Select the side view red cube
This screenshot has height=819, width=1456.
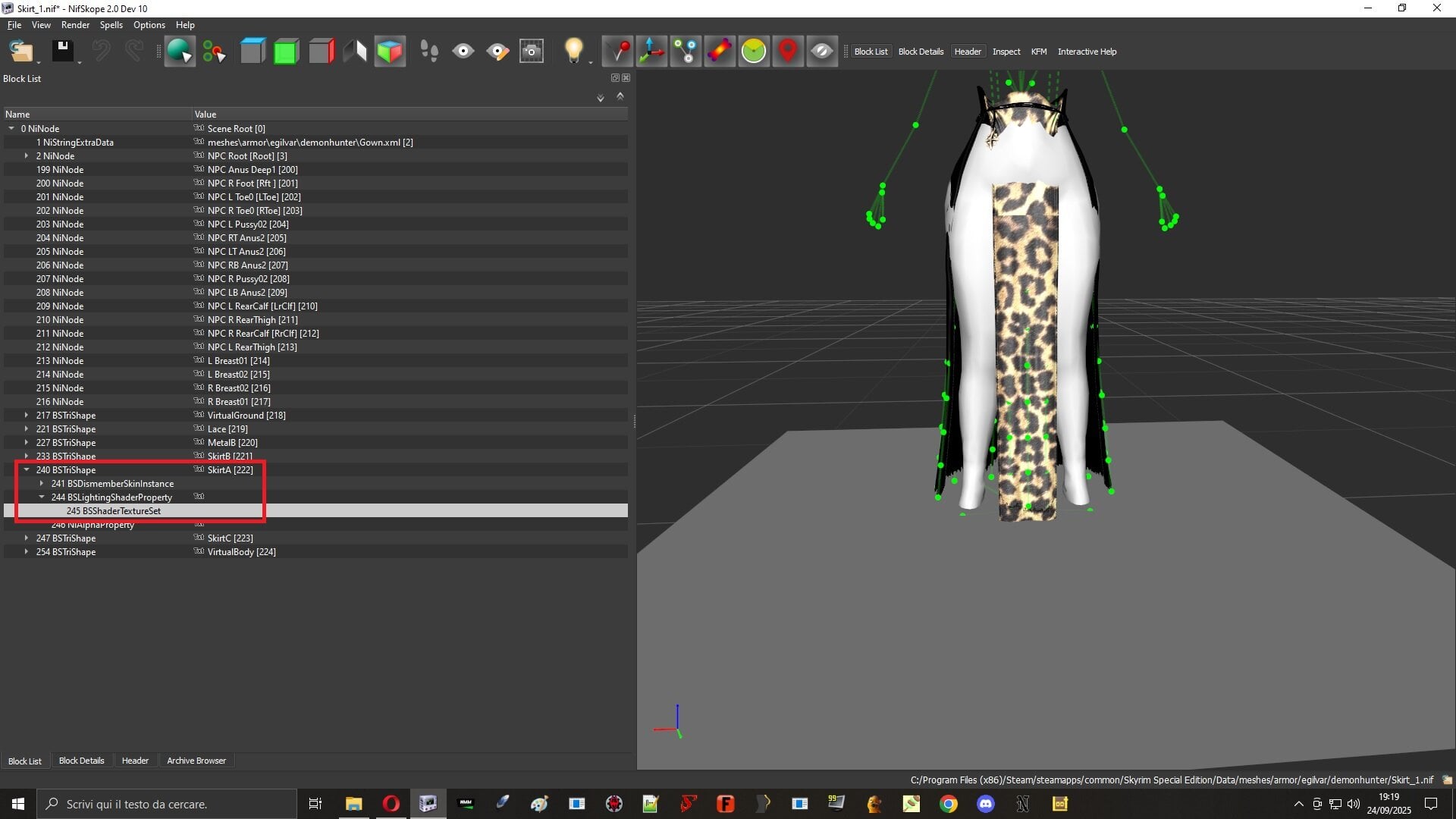322,52
